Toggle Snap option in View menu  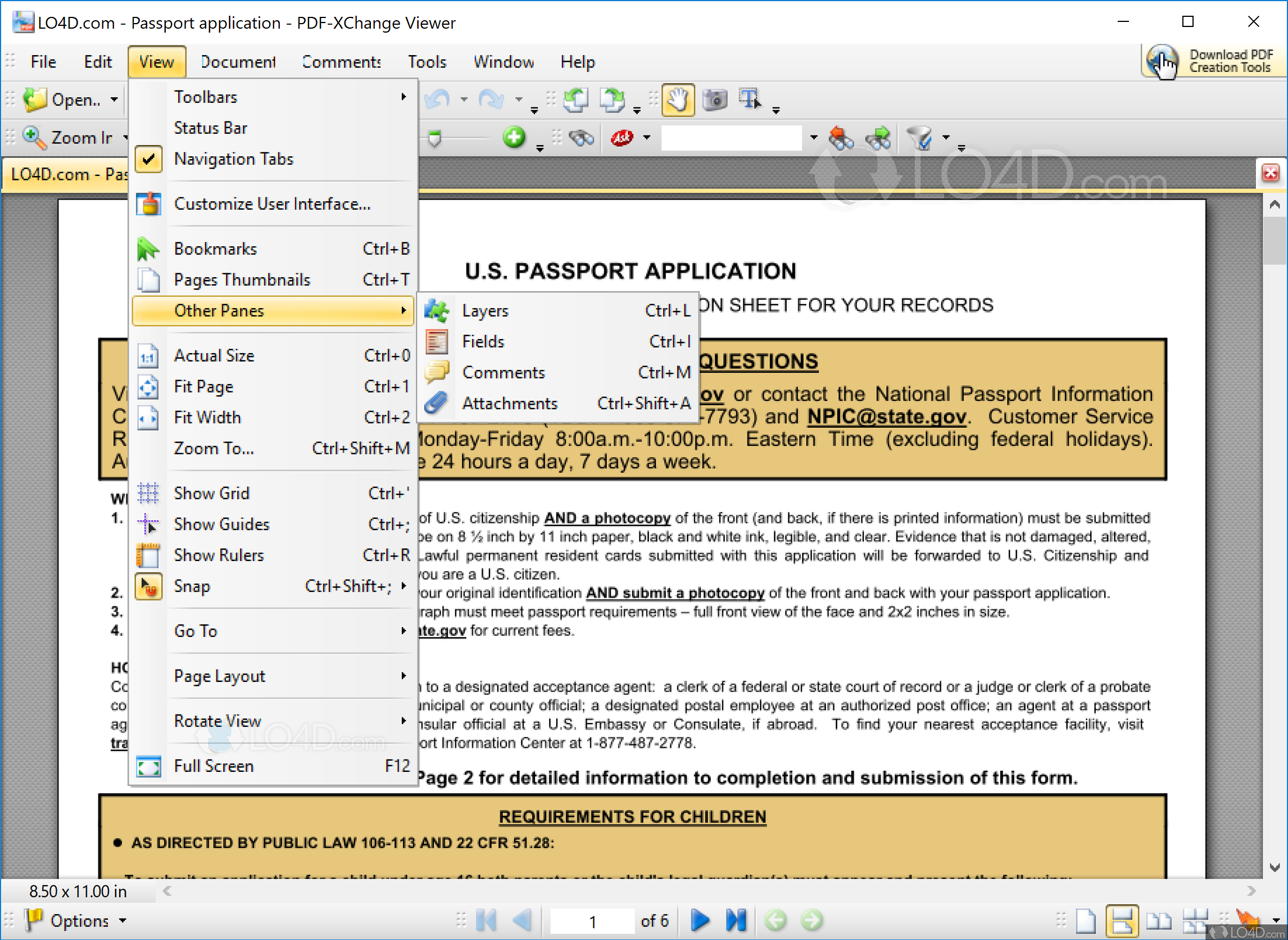coord(272,586)
